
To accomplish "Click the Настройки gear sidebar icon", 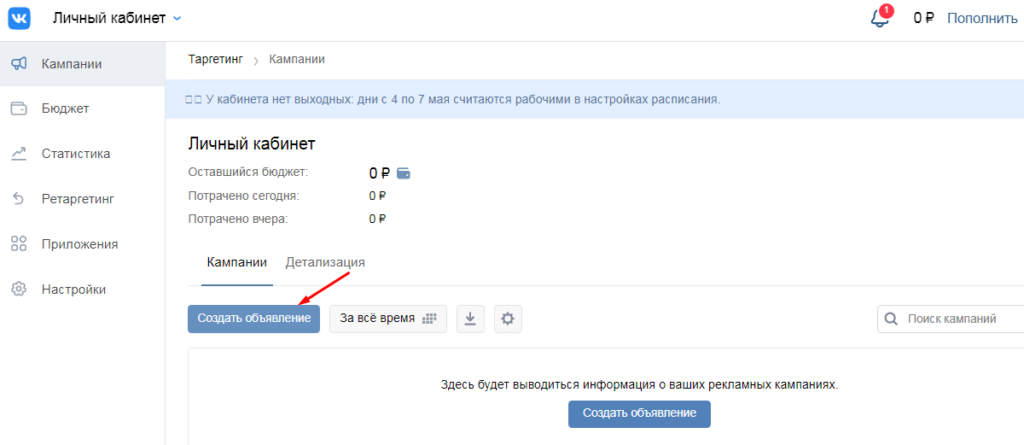I will click(x=18, y=289).
